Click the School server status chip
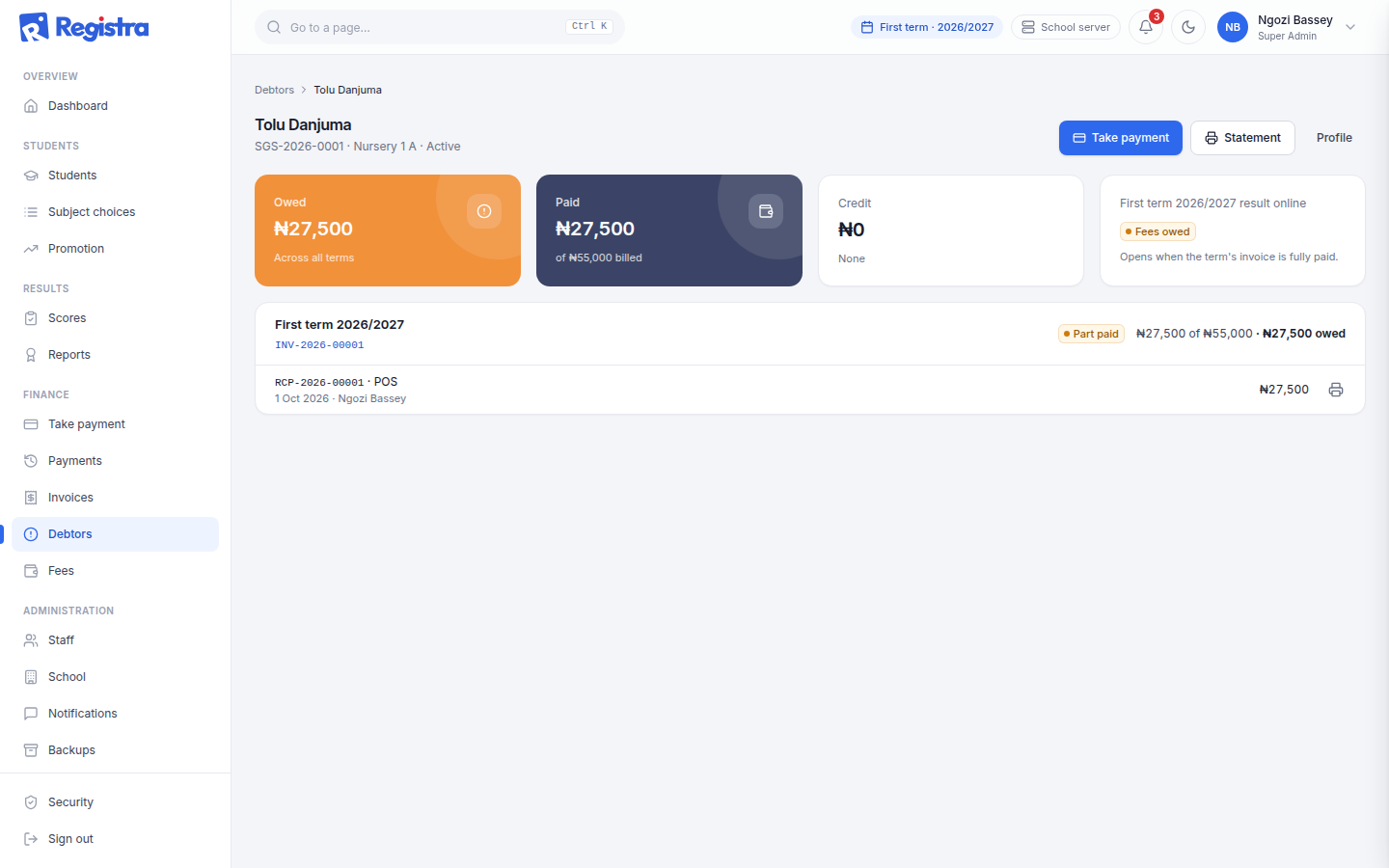Viewport: 1389px width, 868px height. (x=1066, y=27)
